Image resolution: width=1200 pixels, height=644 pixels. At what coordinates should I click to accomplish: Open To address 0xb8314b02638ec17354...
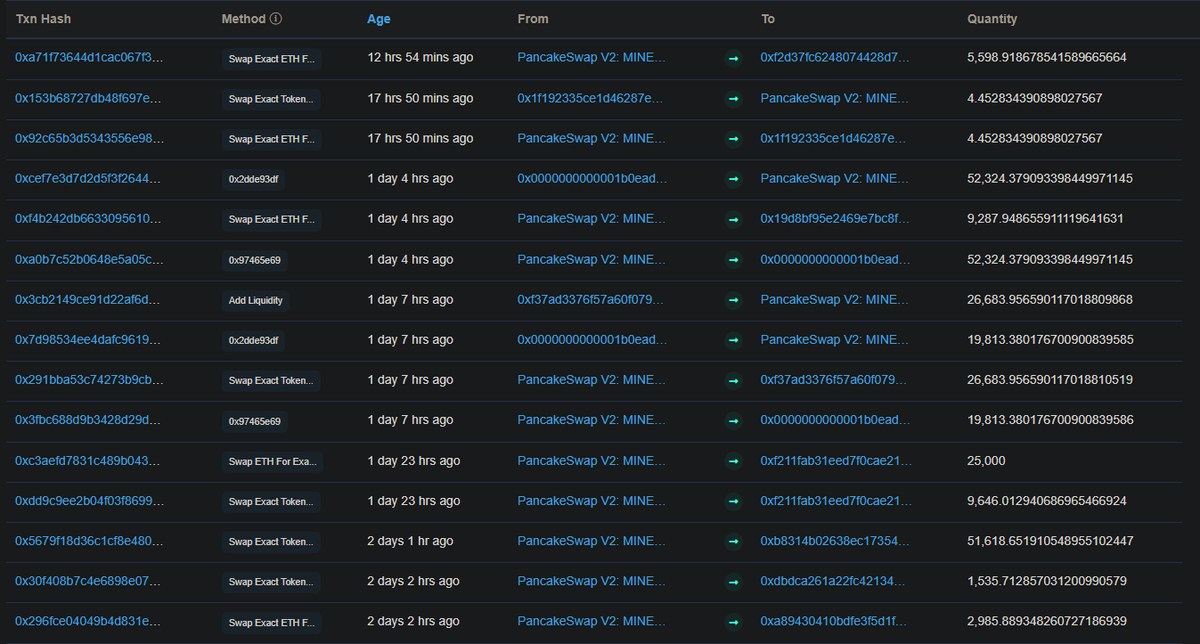point(835,541)
